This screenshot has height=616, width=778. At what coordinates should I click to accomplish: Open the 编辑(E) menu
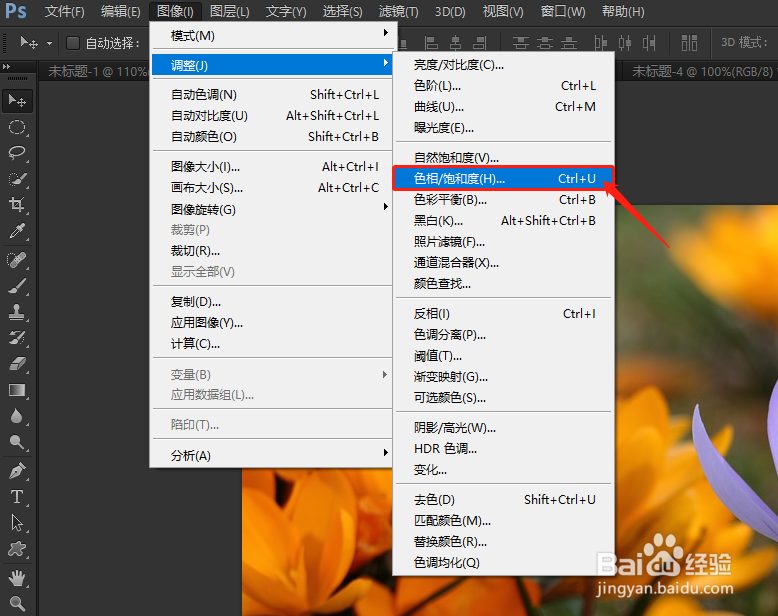tap(121, 11)
